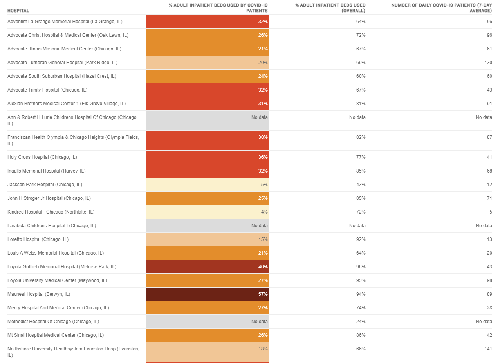
Task: Select the Mt Sinai Hospital Medical Center row name
Action: click(56, 335)
